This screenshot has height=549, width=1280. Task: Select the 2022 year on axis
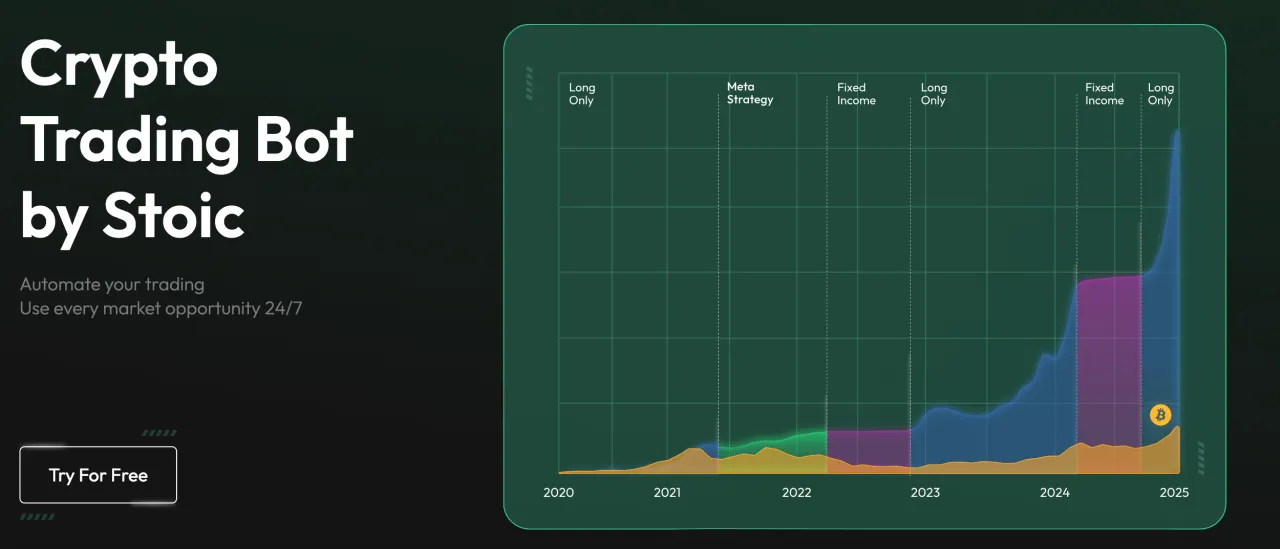[796, 493]
